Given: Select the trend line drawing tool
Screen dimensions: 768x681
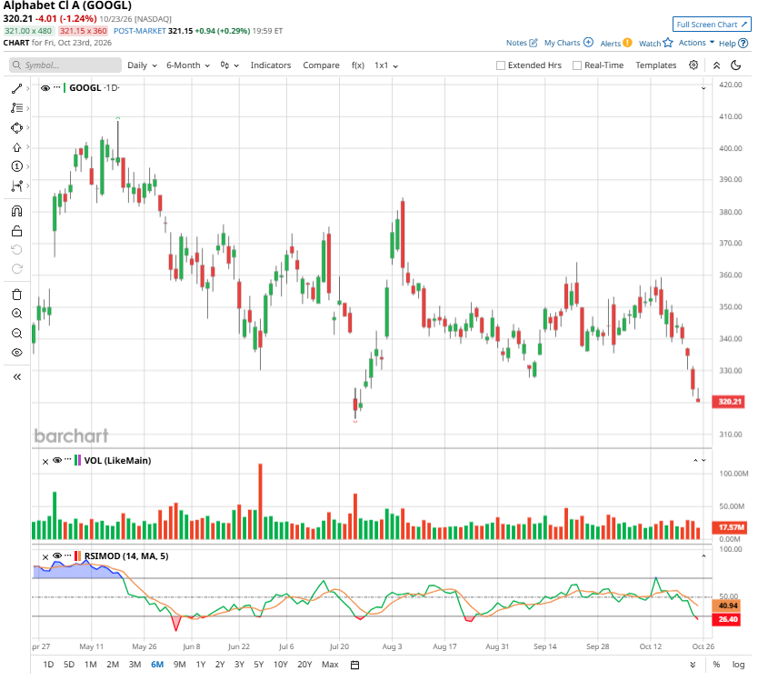Looking at the screenshot, I should 17,89.
